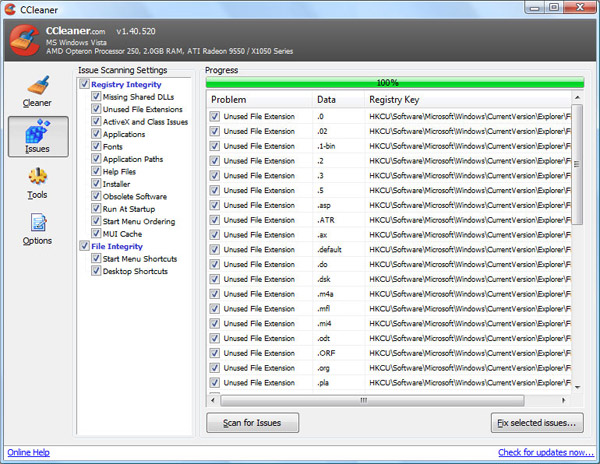Minimize the CCleaner window

click(535, 8)
